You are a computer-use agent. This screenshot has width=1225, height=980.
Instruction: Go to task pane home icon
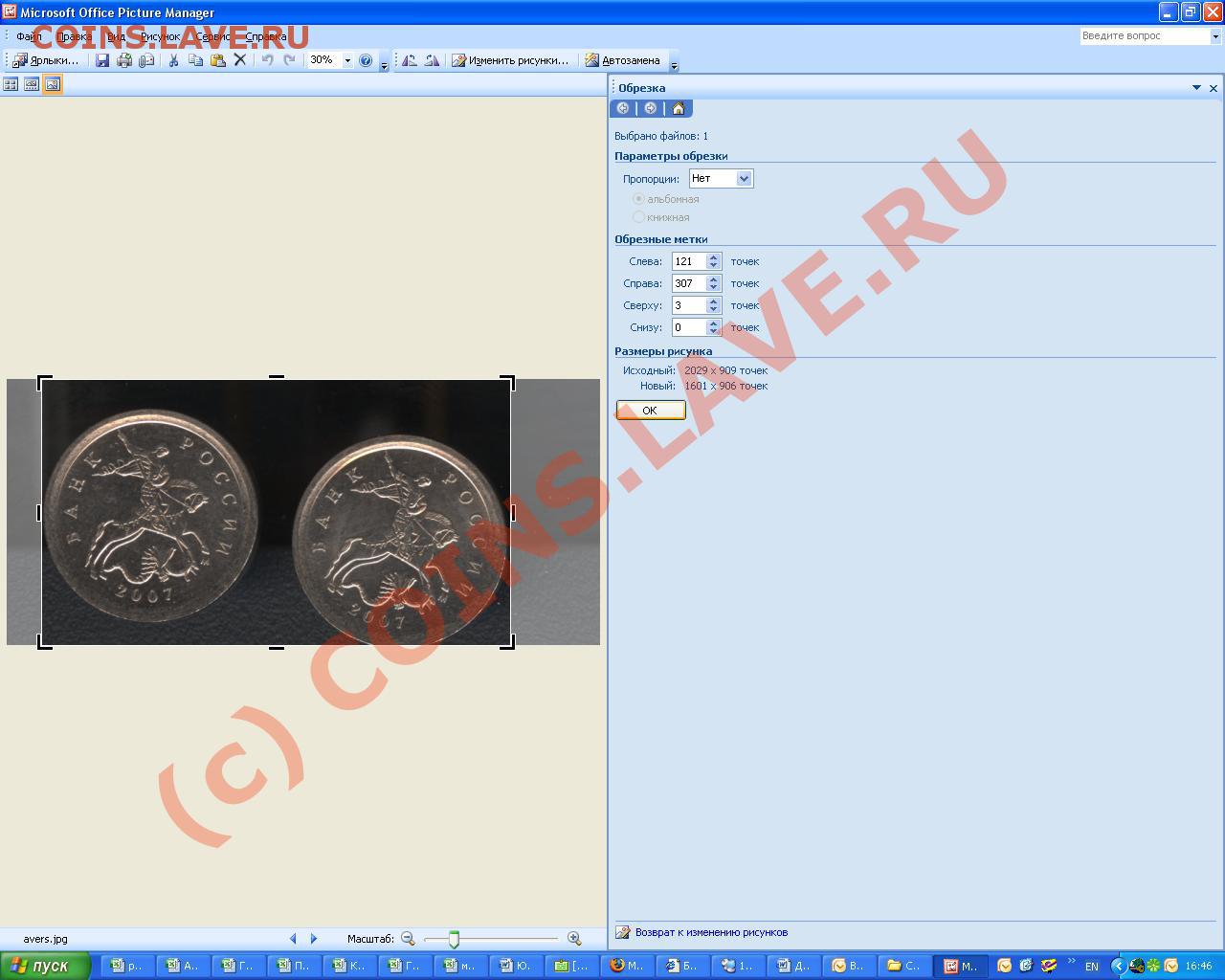pyautogui.click(x=679, y=108)
